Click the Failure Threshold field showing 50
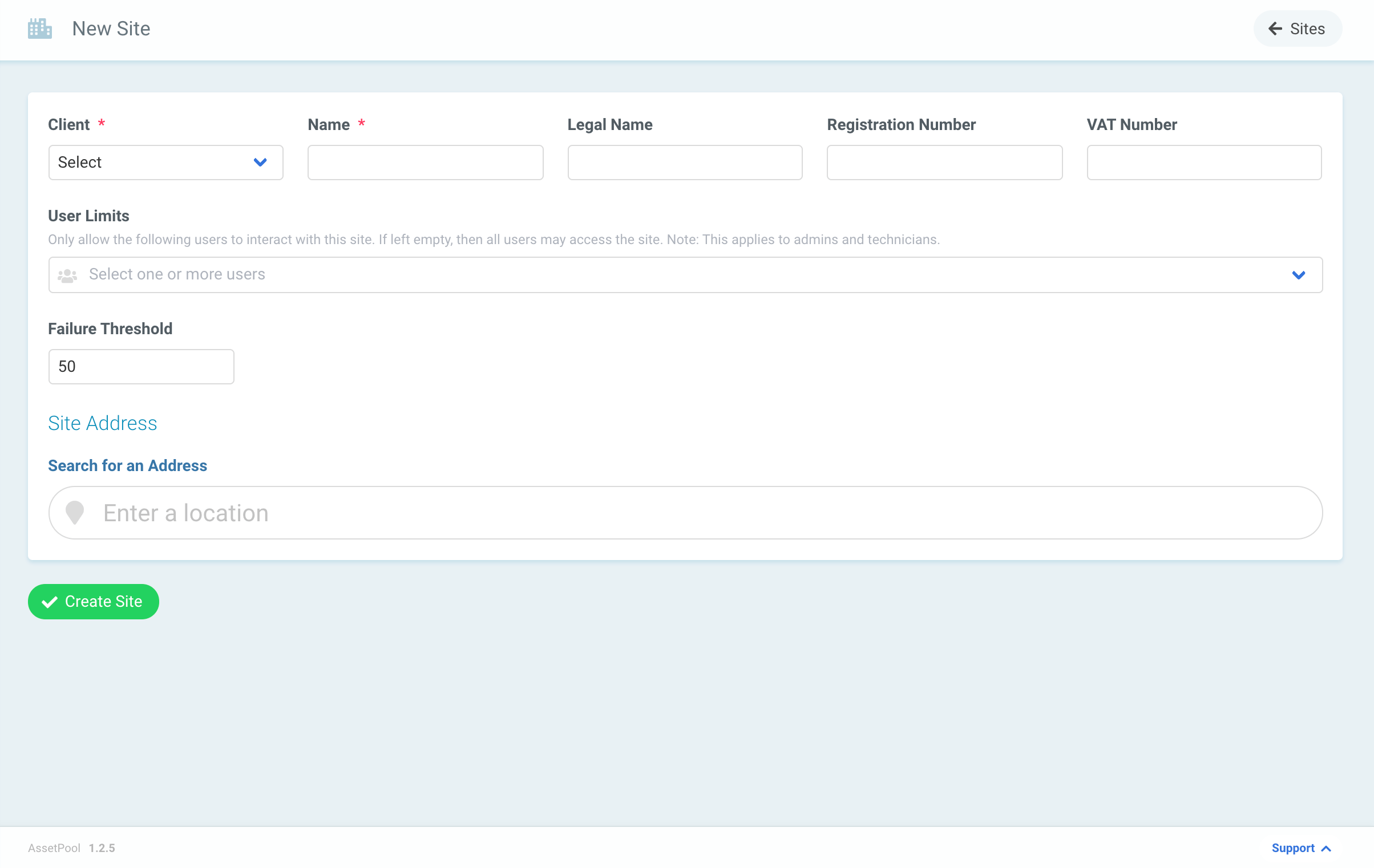This screenshot has height=868, width=1374. pos(141,367)
